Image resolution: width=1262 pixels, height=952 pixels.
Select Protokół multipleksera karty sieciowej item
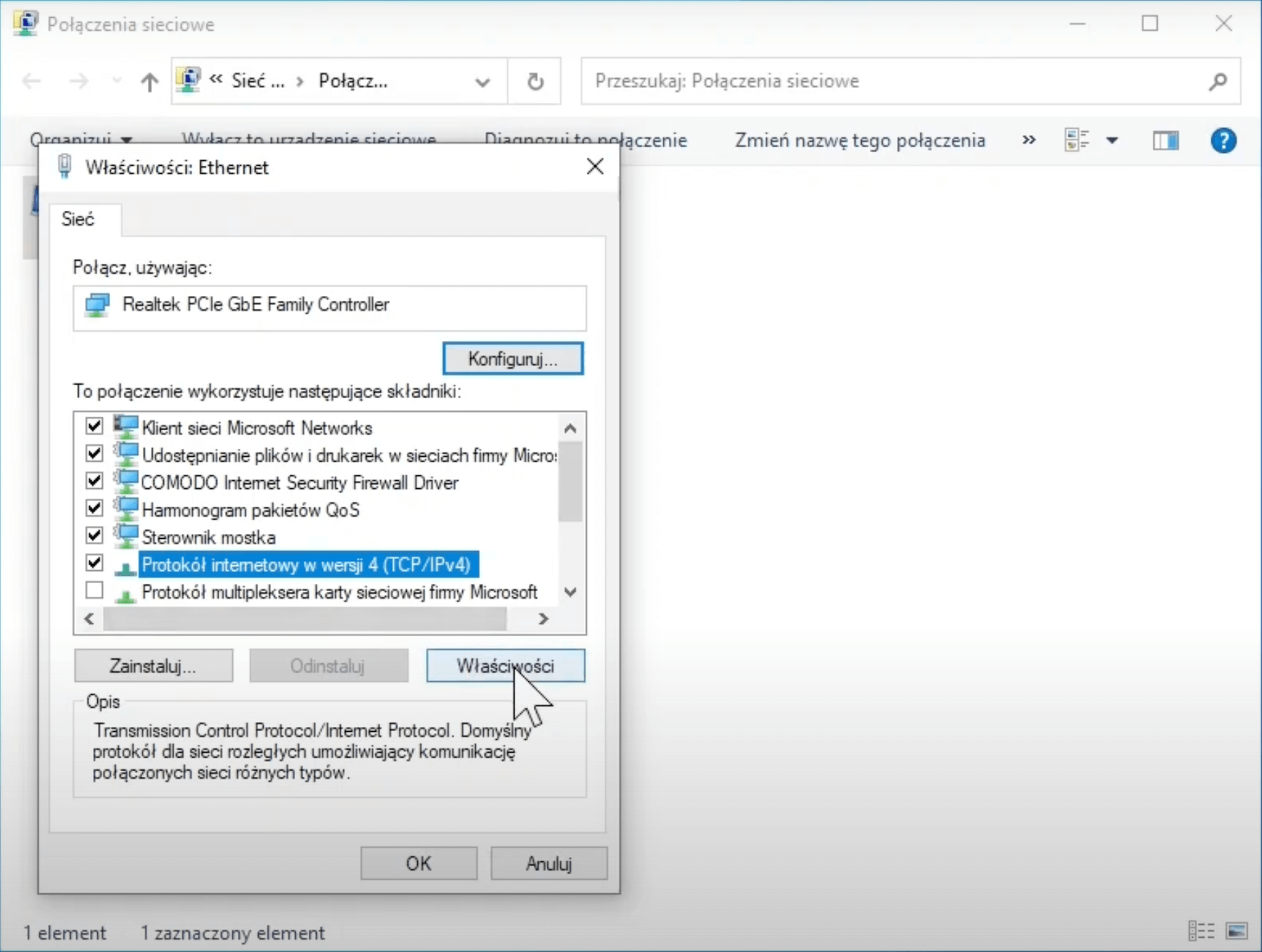(339, 592)
